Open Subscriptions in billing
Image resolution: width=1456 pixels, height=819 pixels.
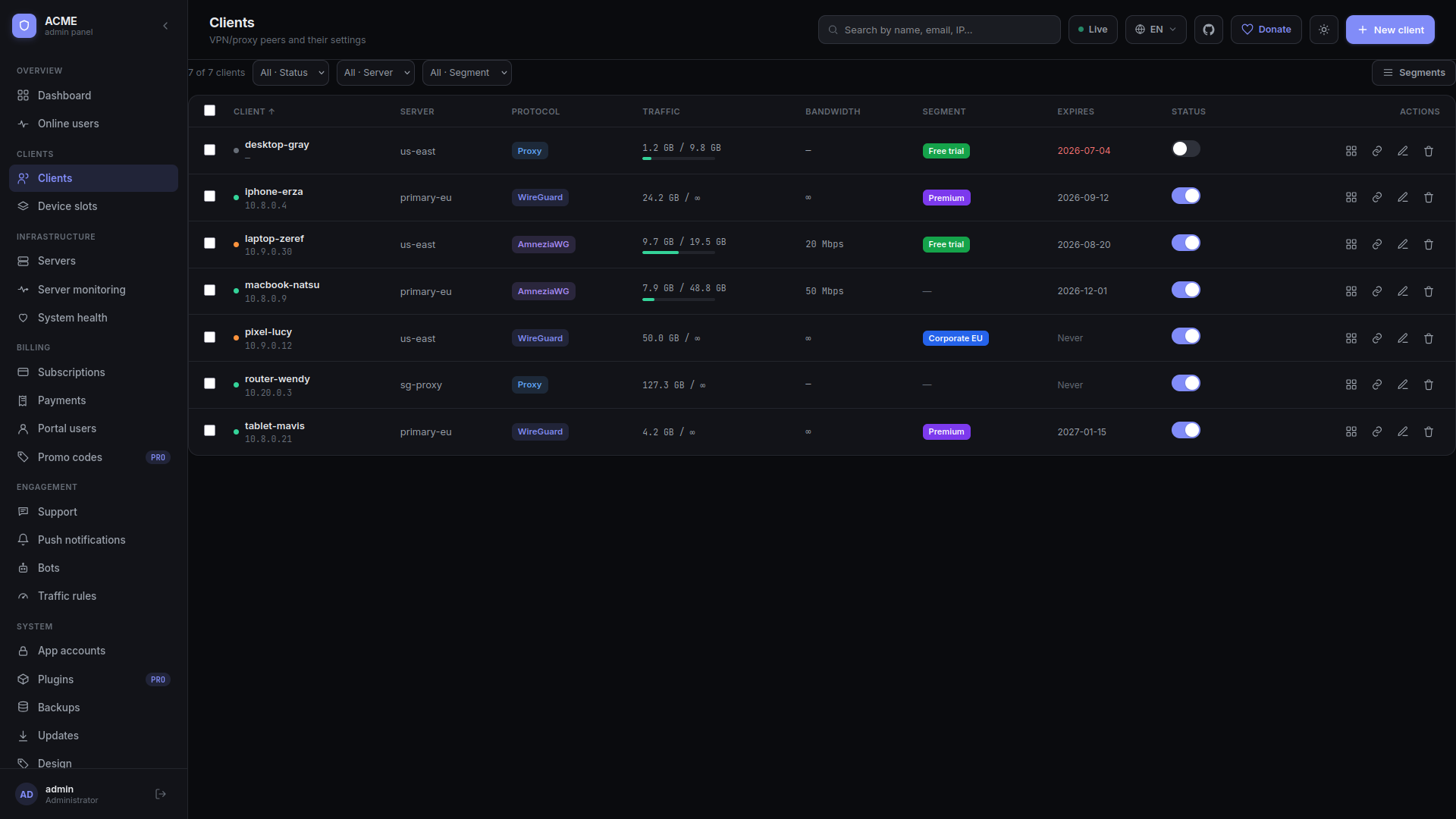[x=93, y=372]
